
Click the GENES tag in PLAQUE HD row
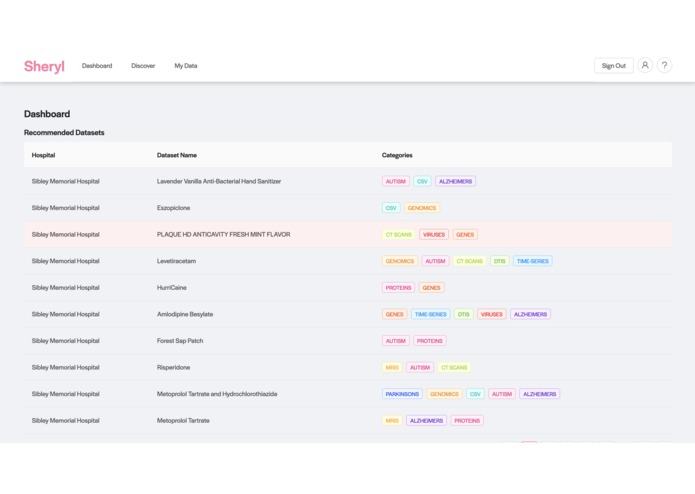[x=465, y=234]
